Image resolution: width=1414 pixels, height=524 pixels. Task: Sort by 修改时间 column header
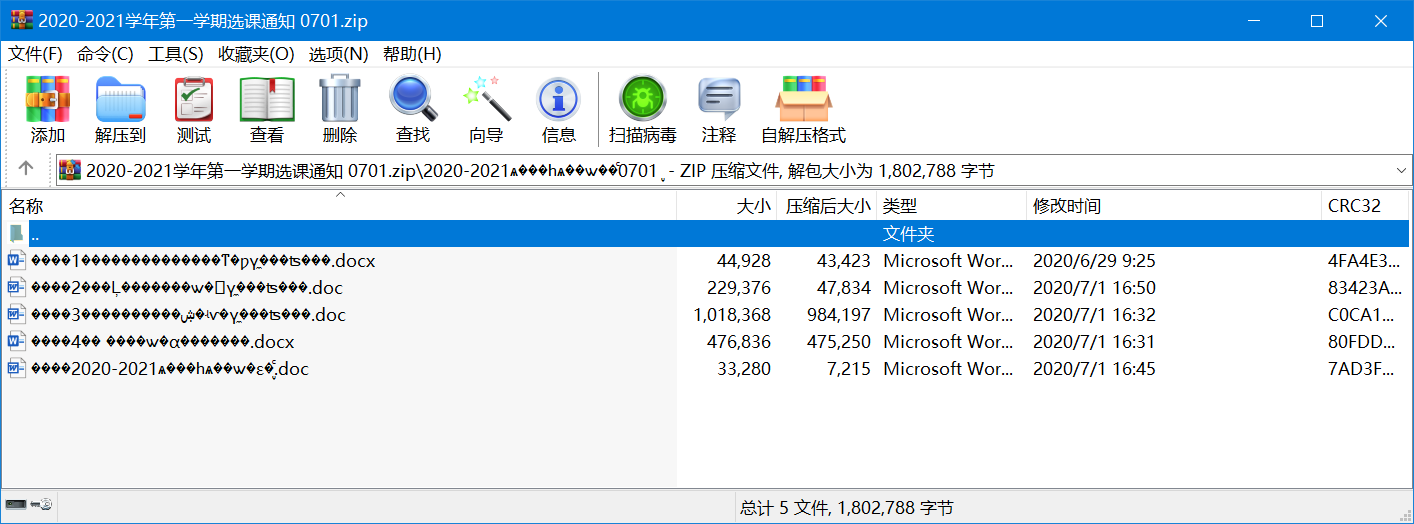[1067, 207]
